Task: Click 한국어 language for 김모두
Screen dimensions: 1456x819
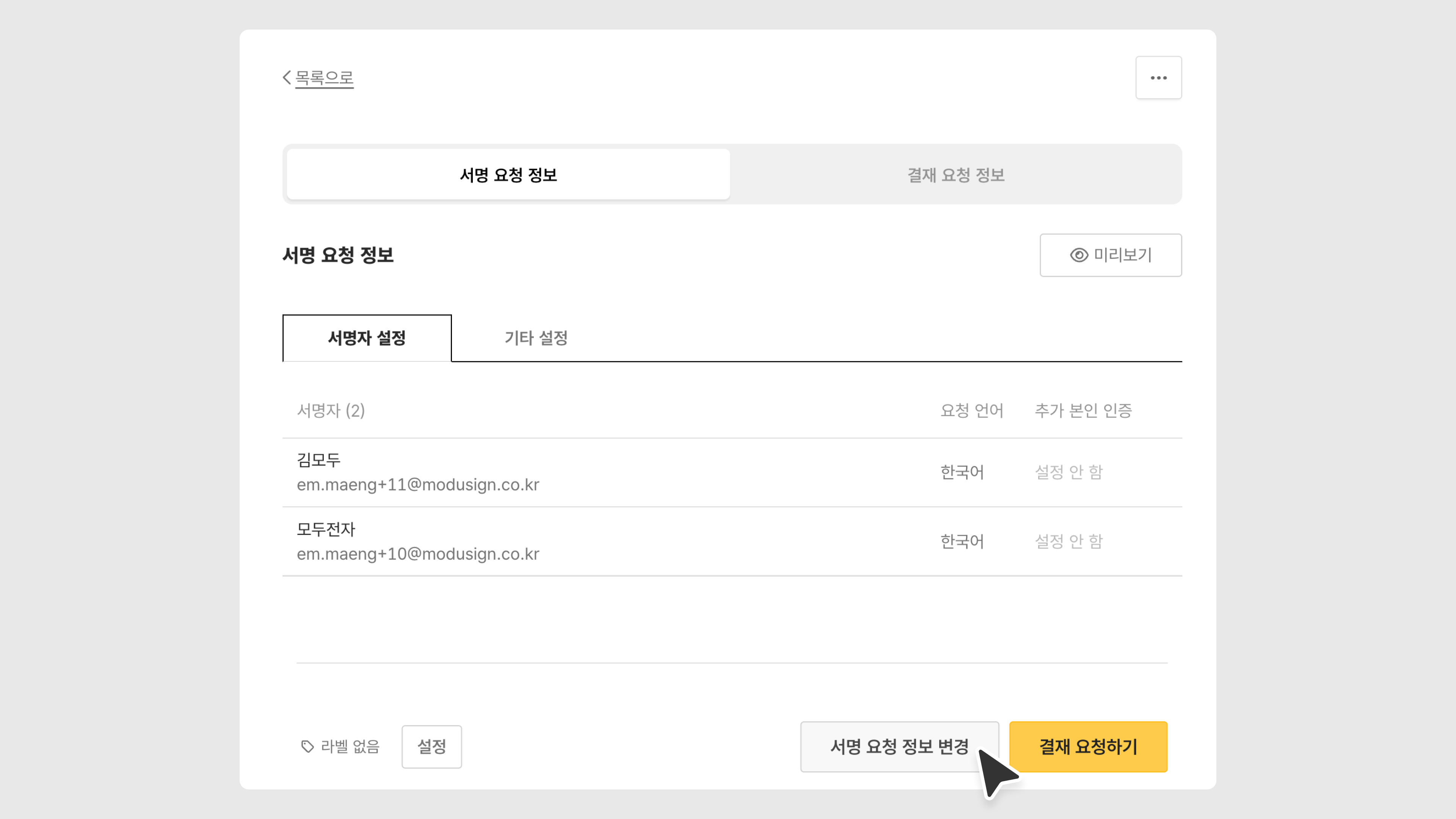Action: click(x=962, y=472)
